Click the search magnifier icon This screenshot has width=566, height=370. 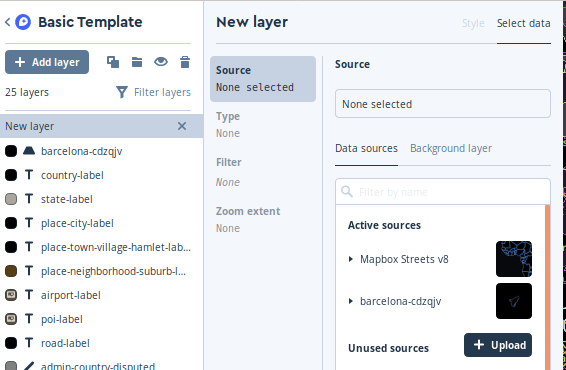point(347,191)
